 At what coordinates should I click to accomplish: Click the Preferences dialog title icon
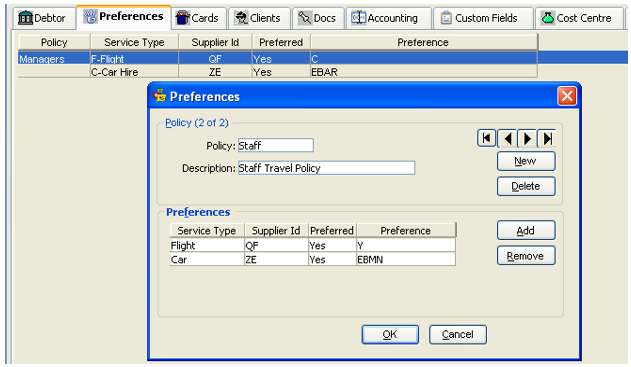pyautogui.click(x=159, y=95)
